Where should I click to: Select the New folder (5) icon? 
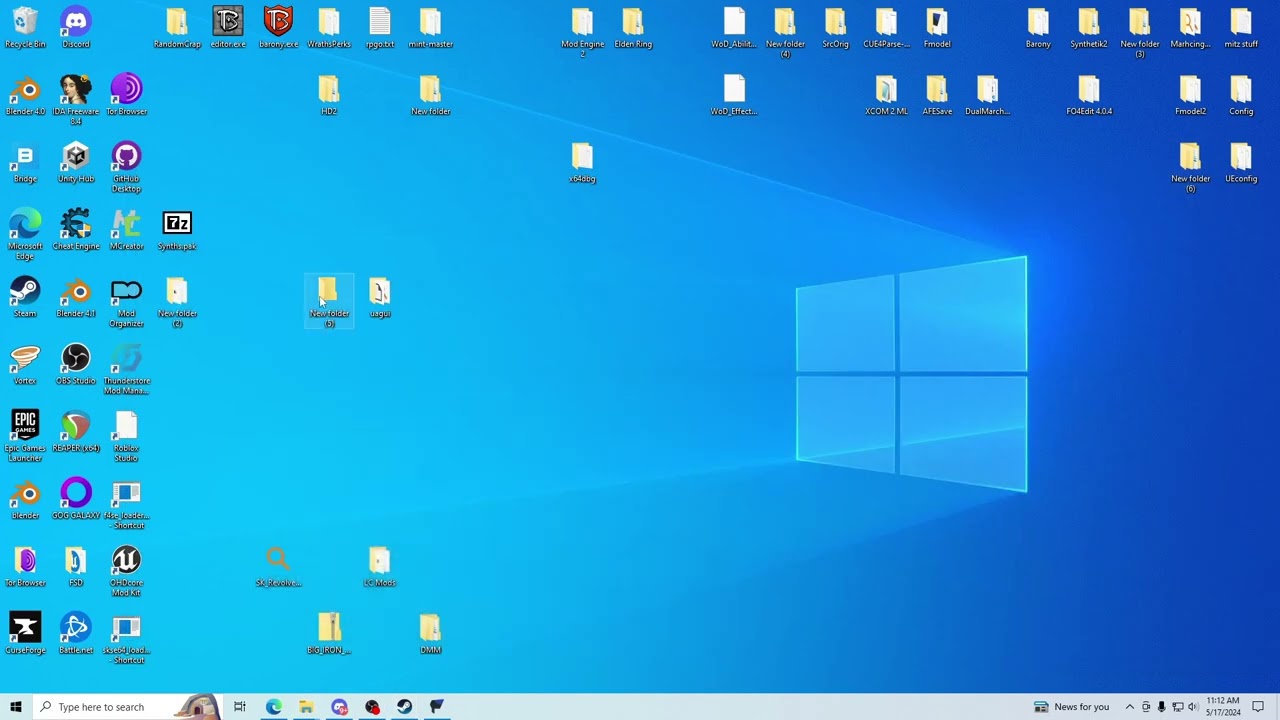(x=329, y=302)
